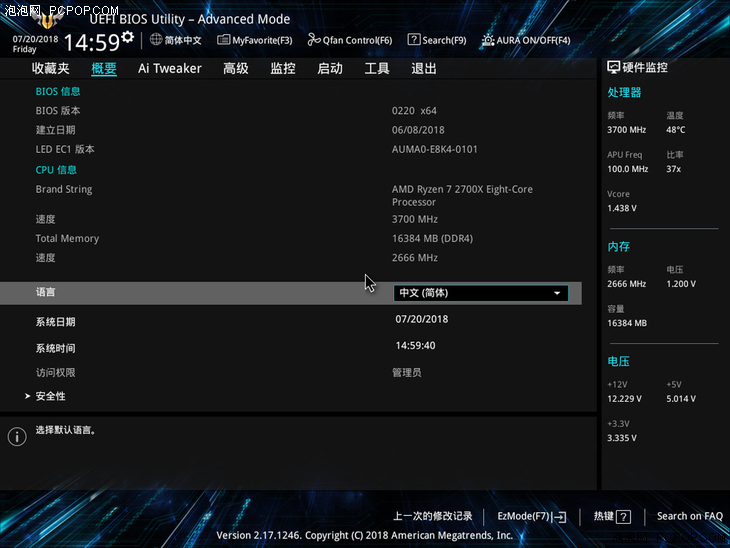The image size is (730, 548).
Task: Go to the 高级 tab
Action: point(236,68)
